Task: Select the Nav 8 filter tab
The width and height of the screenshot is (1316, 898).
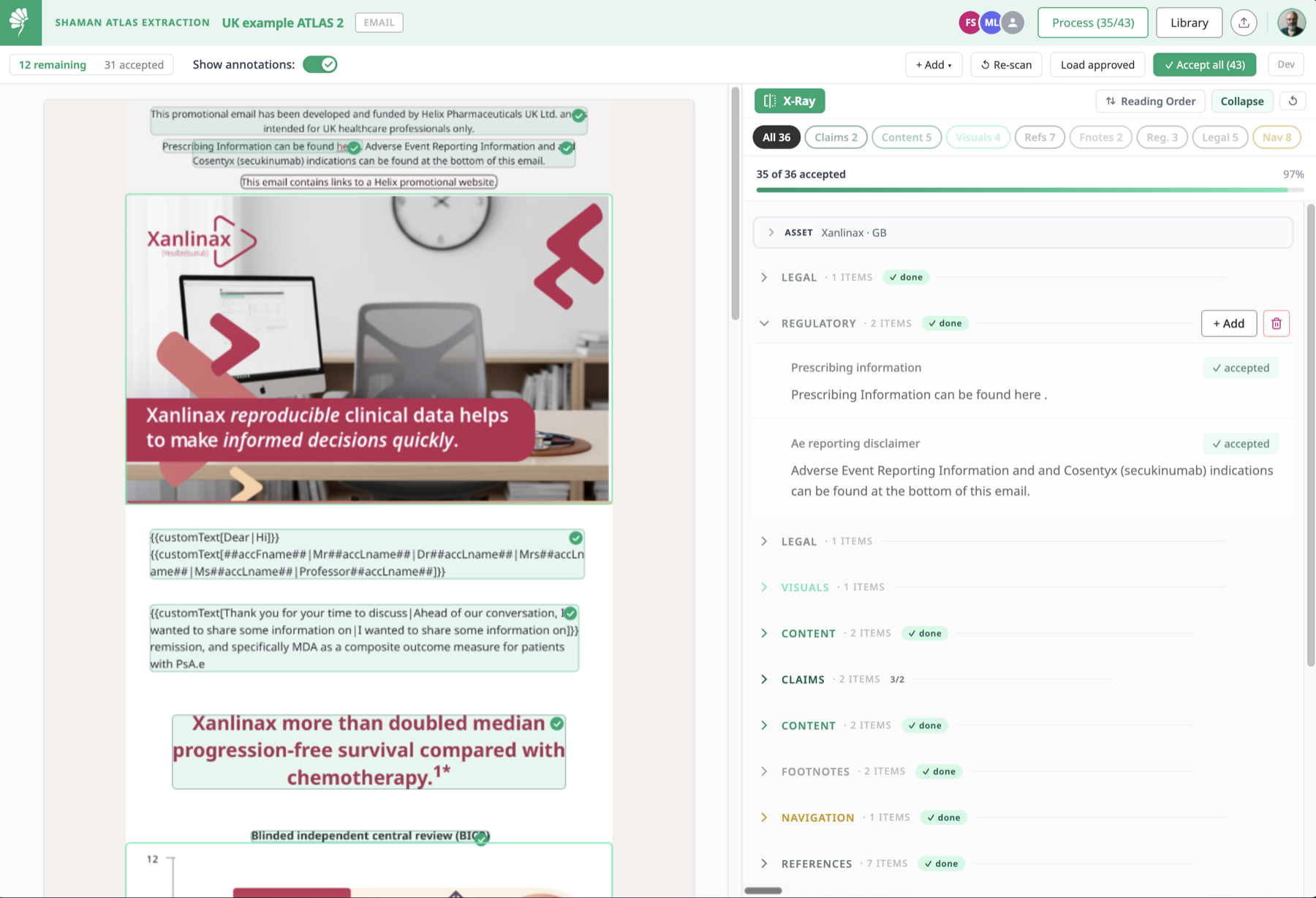Action: [1277, 137]
